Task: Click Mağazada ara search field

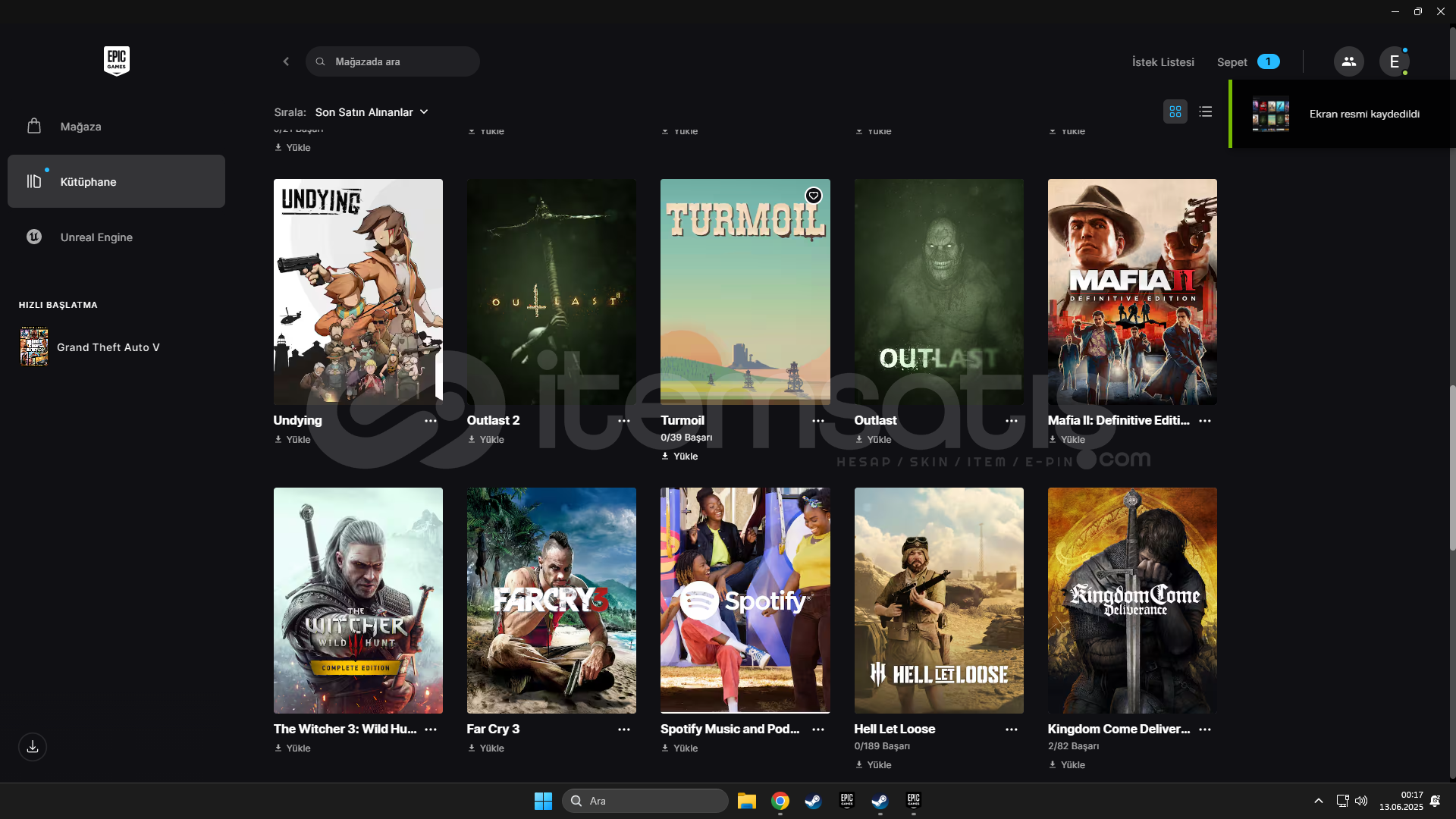Action: [x=393, y=61]
